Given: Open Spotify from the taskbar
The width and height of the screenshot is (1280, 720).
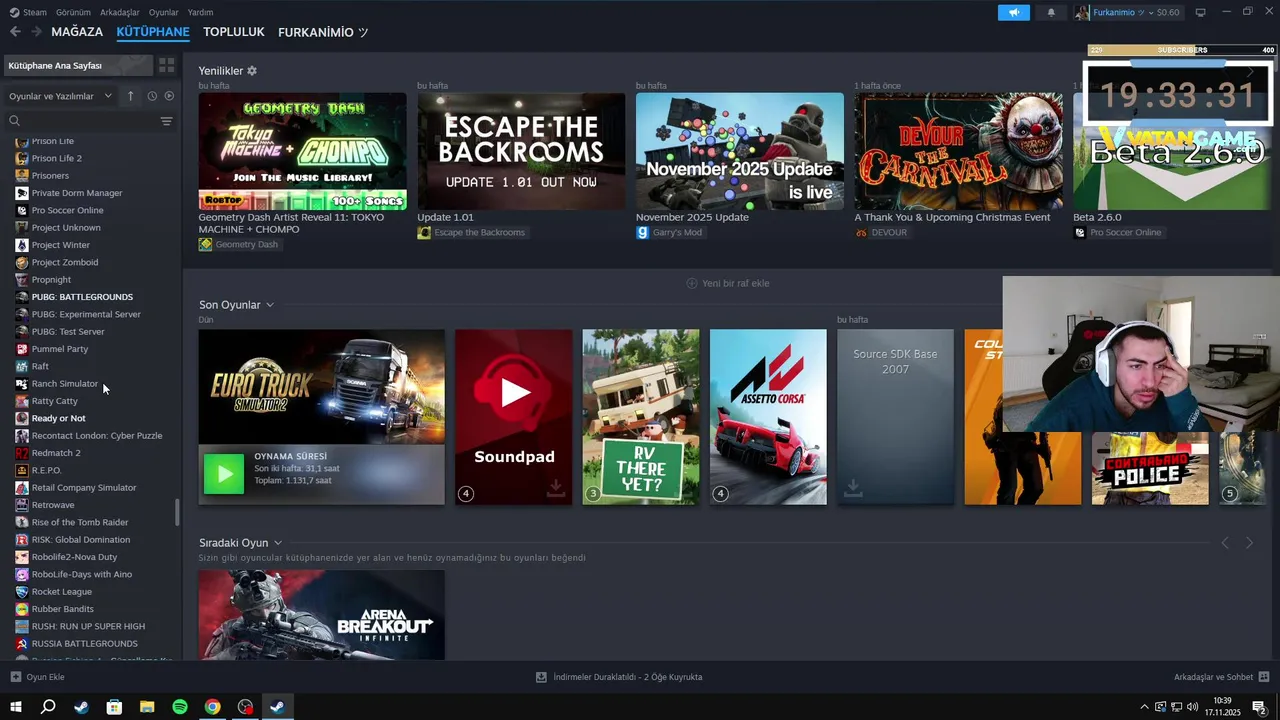Looking at the screenshot, I should click(180, 707).
